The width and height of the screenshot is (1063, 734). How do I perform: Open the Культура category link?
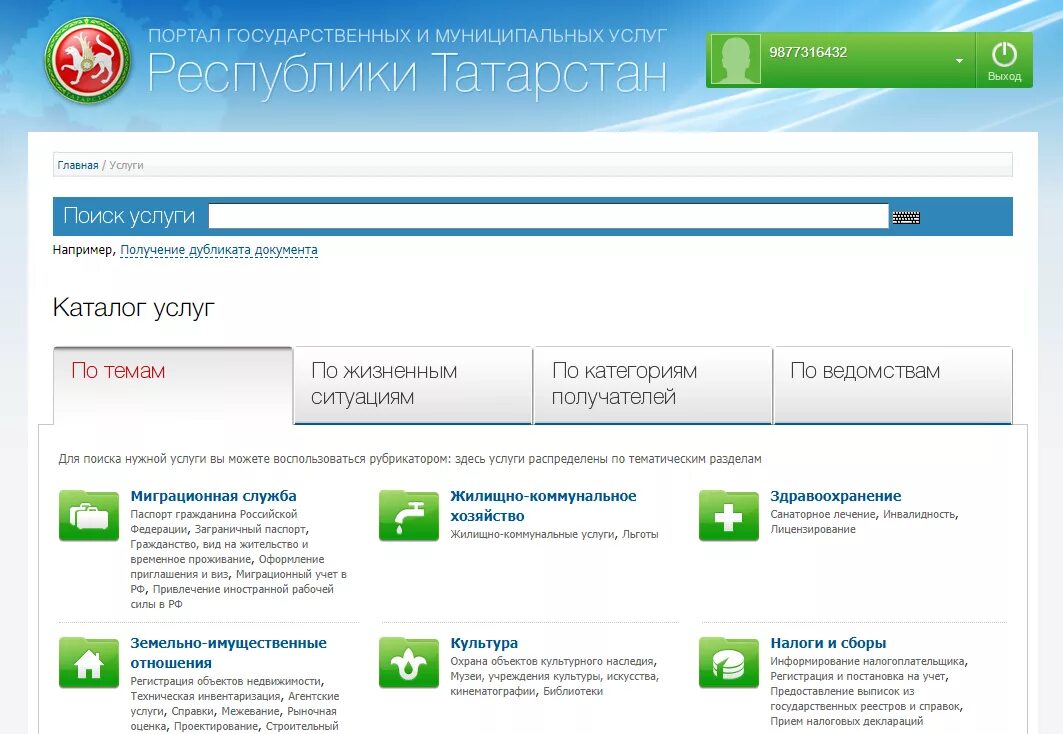tap(484, 643)
